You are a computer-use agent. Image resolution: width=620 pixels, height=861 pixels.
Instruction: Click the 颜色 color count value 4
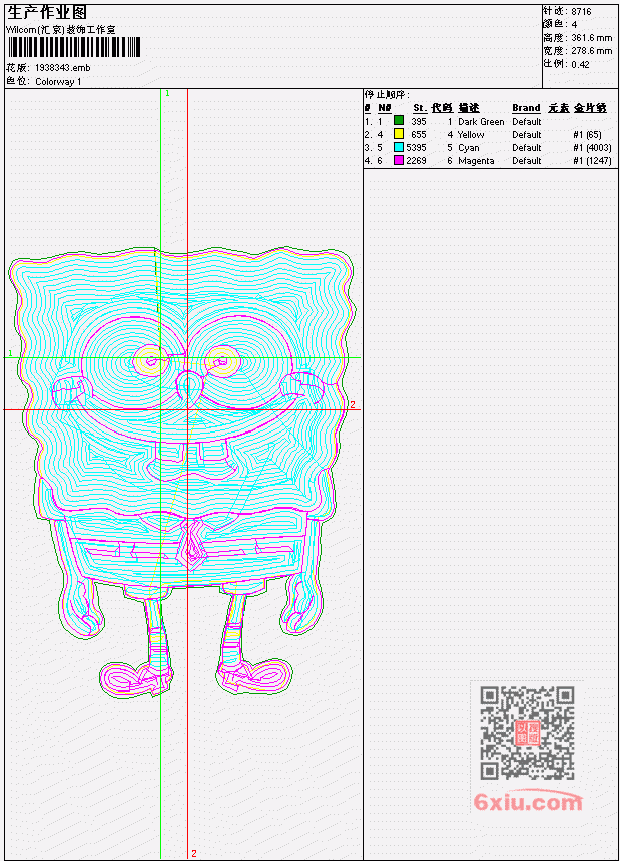[574, 25]
